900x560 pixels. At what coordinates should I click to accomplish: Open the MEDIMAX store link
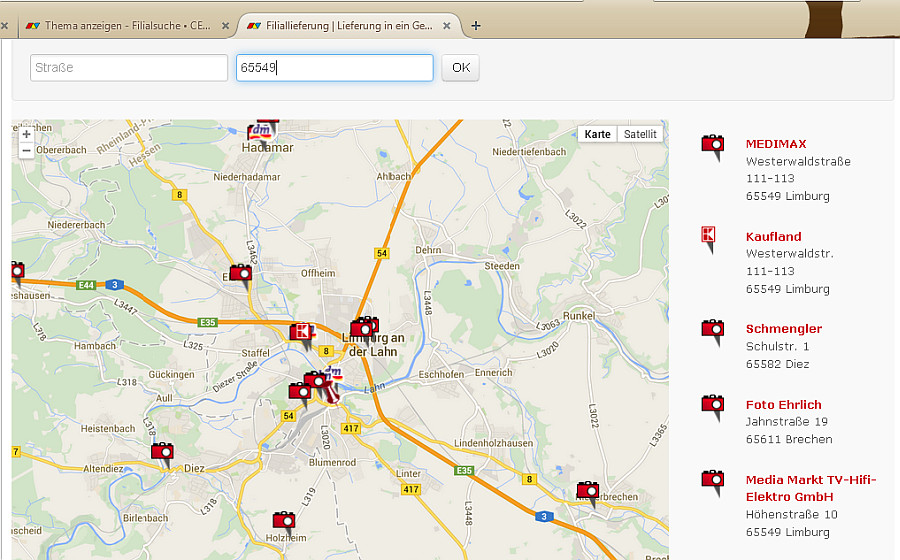(775, 144)
